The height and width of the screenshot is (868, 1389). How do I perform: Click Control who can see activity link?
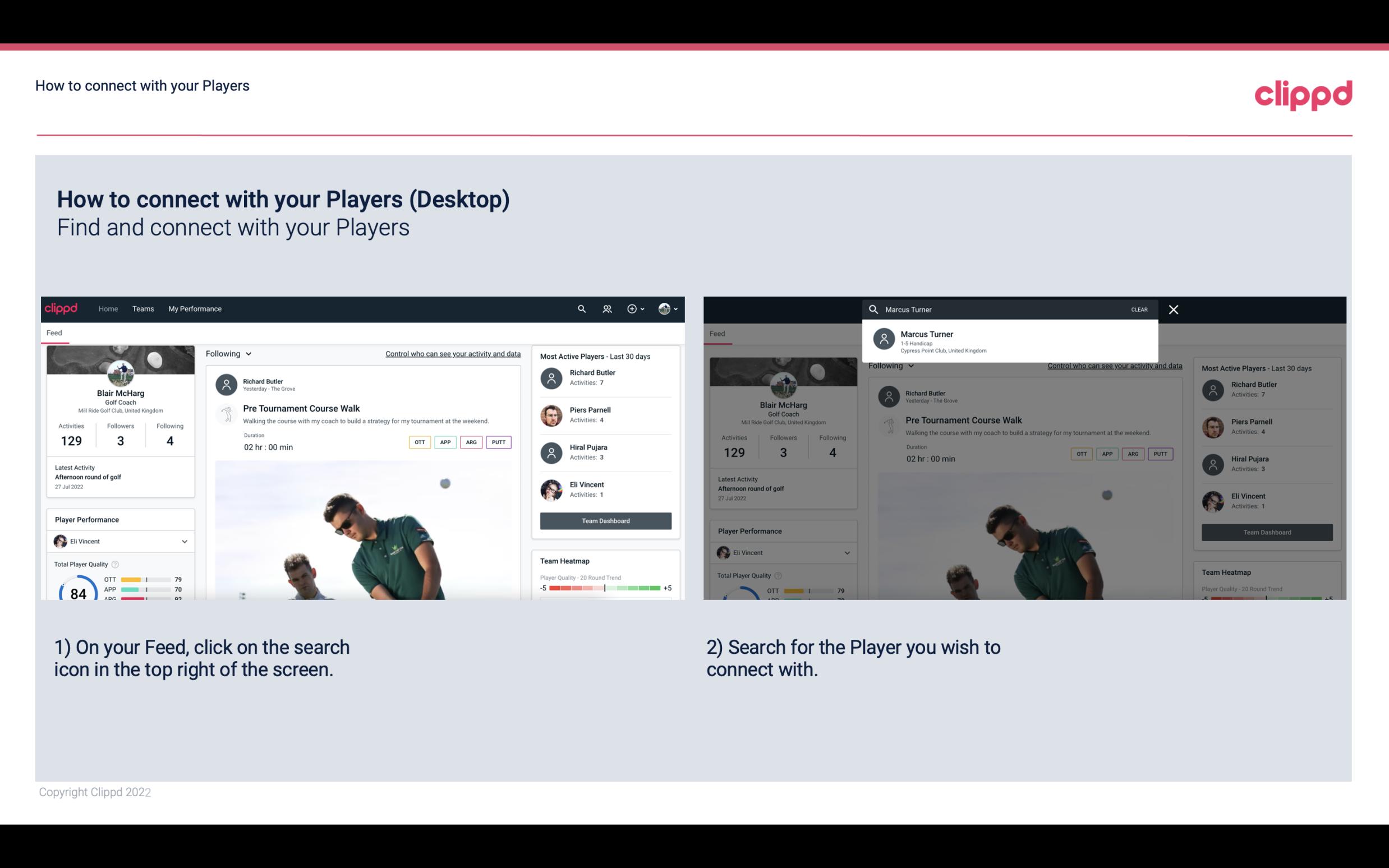pyautogui.click(x=452, y=354)
